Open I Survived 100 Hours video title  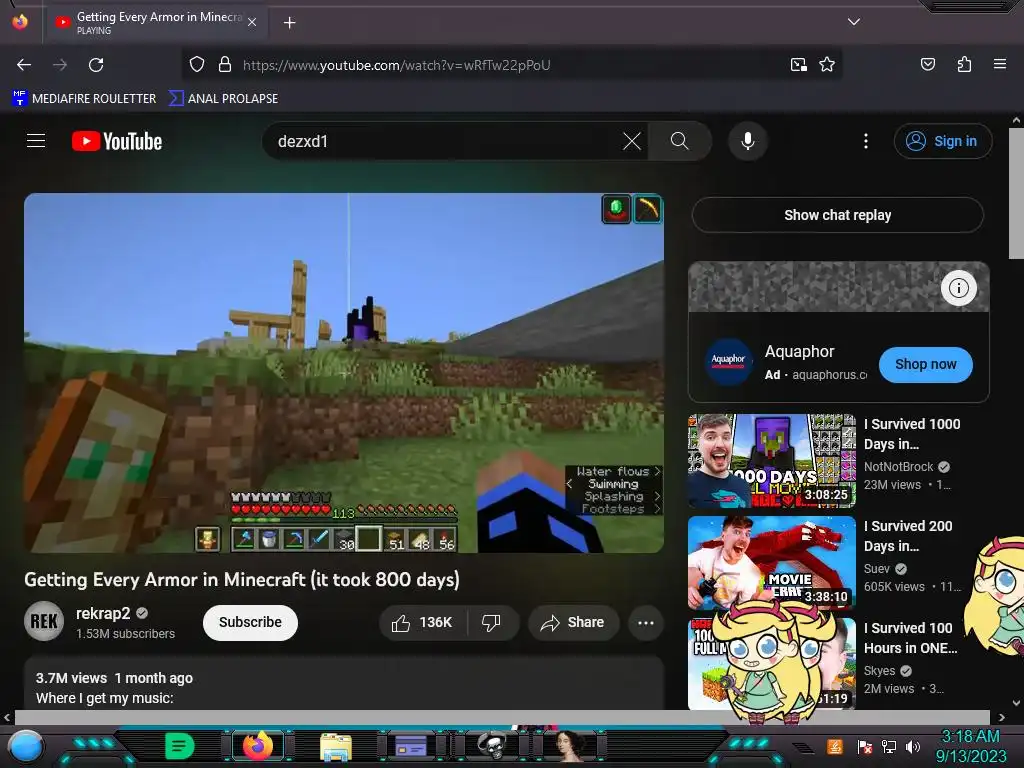click(x=911, y=638)
